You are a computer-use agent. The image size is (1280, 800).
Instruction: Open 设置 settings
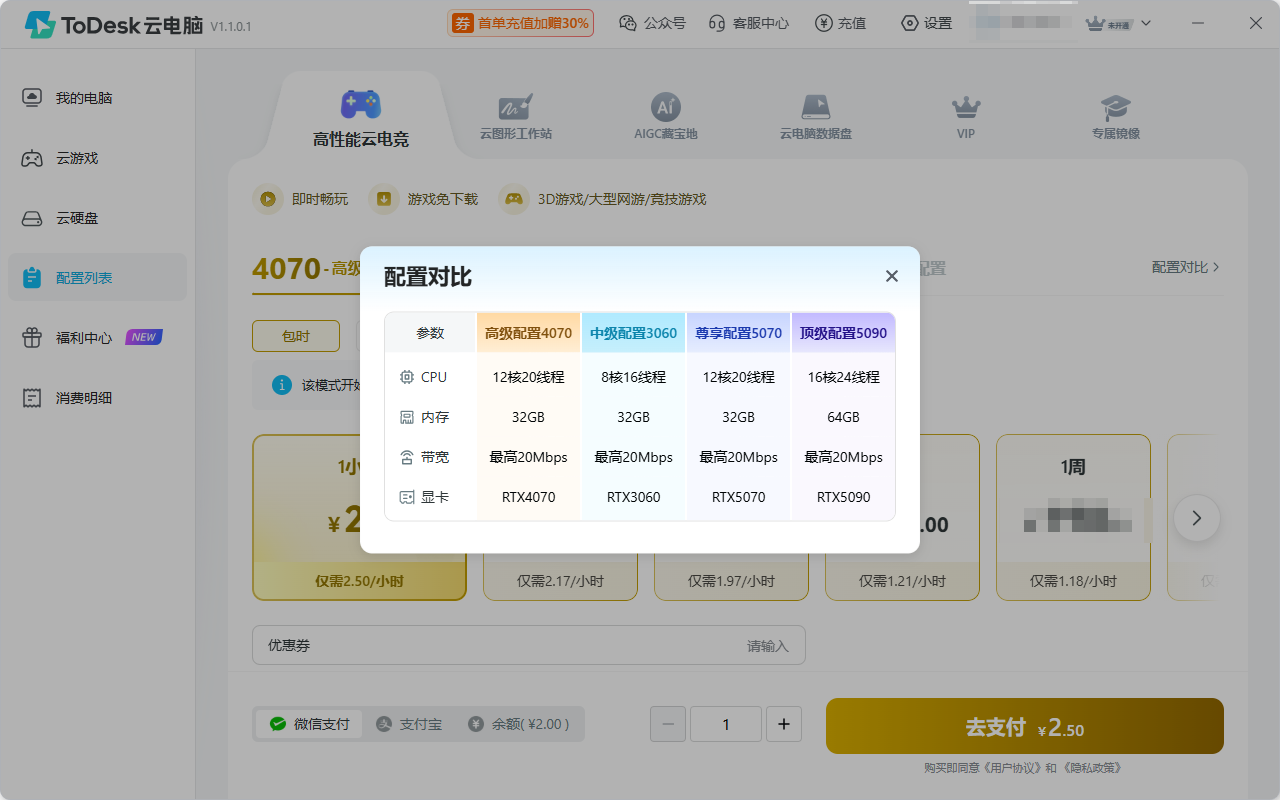[x=926, y=23]
